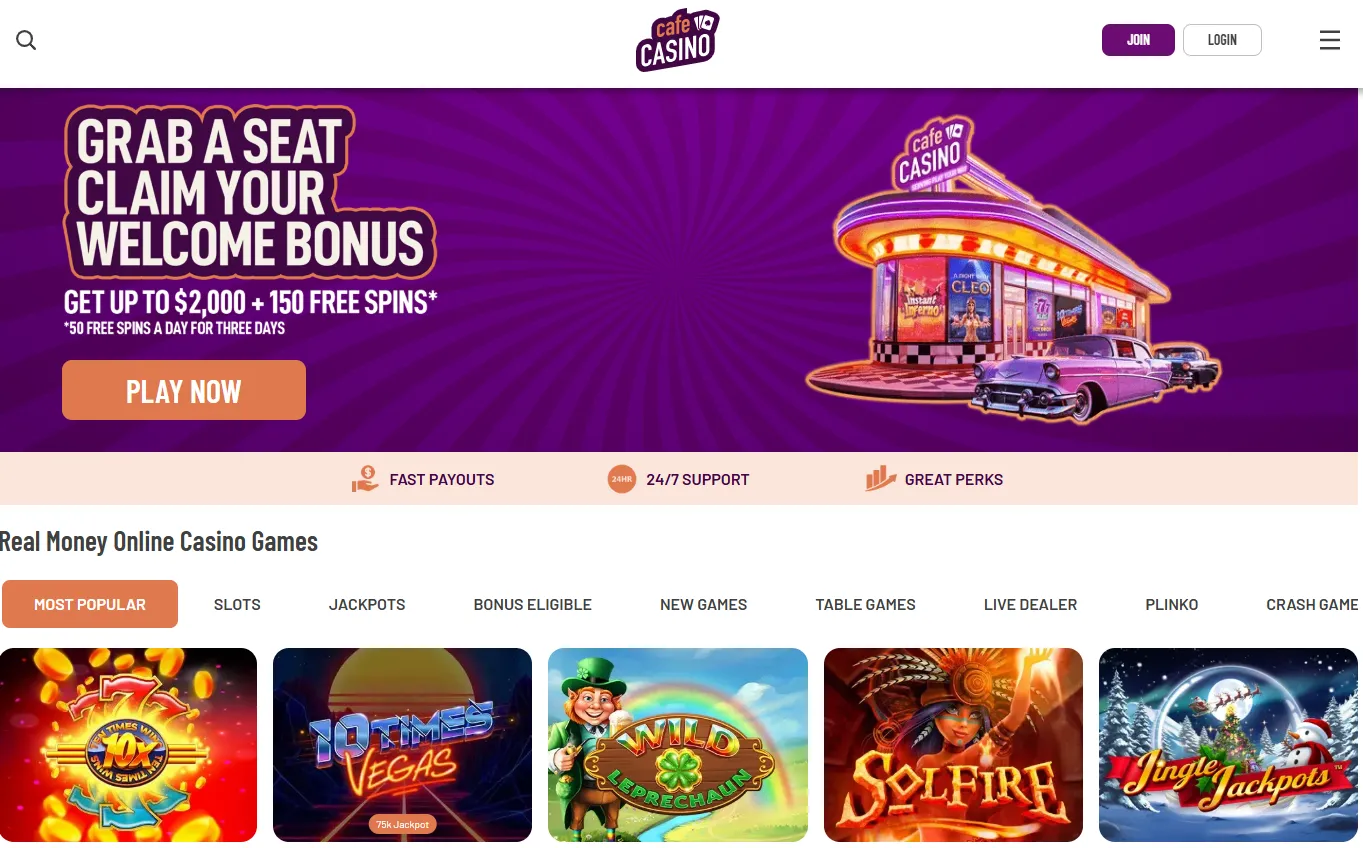1363x848 pixels.
Task: Open the search magnifier icon
Action: point(26,40)
